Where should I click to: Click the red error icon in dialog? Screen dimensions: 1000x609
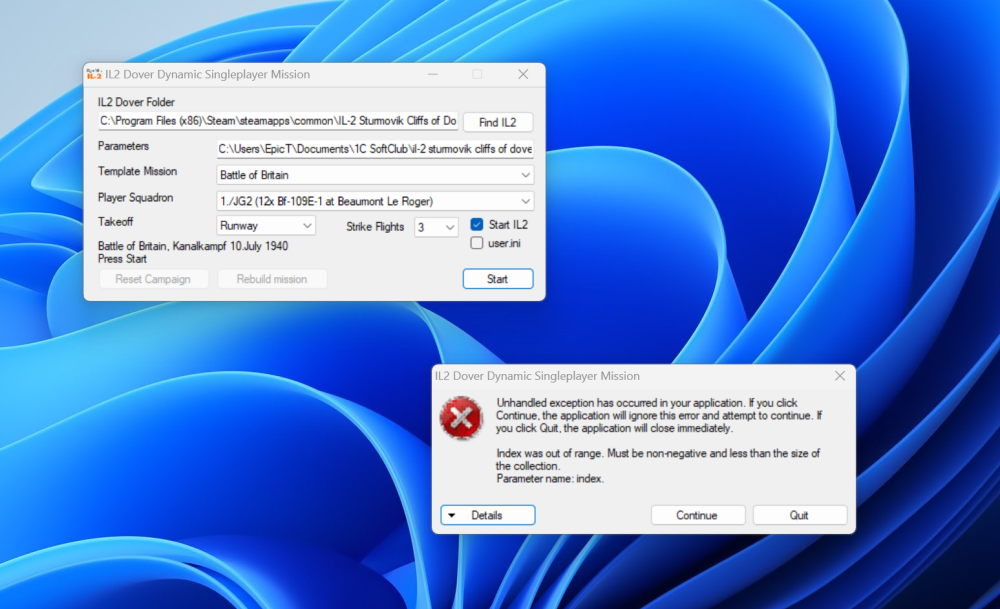[461, 420]
